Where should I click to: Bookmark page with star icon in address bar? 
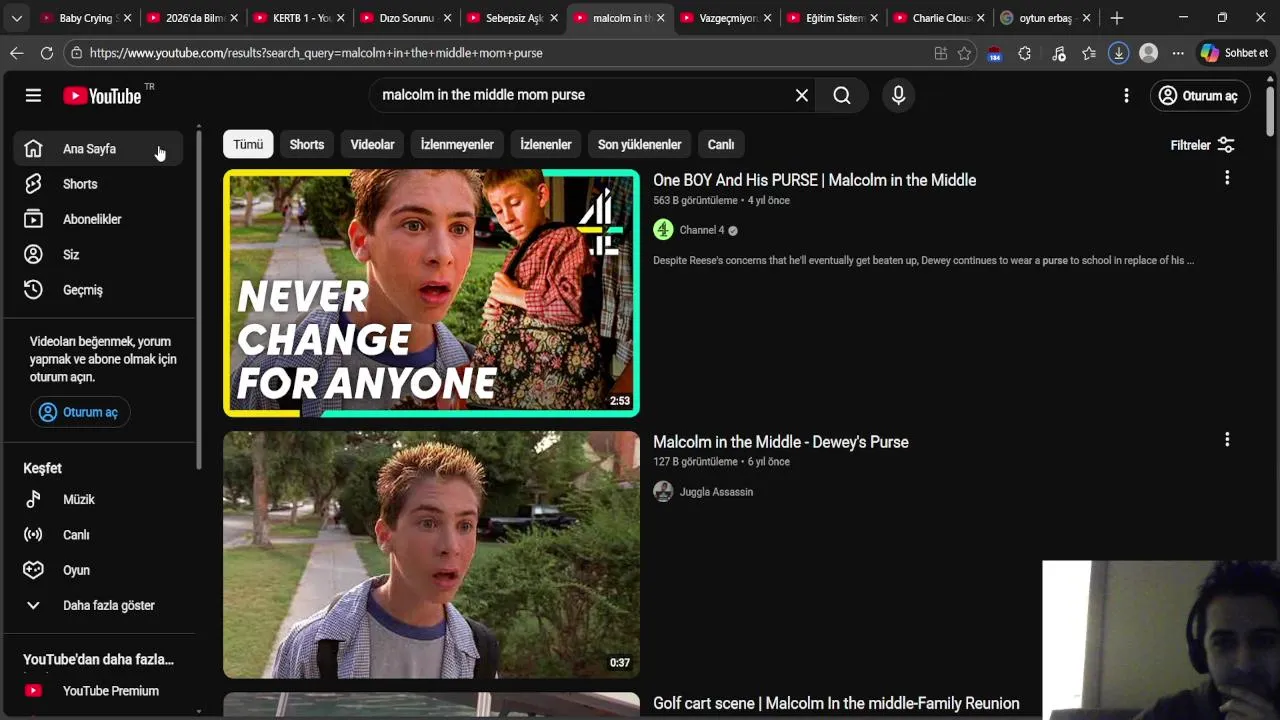(x=964, y=53)
